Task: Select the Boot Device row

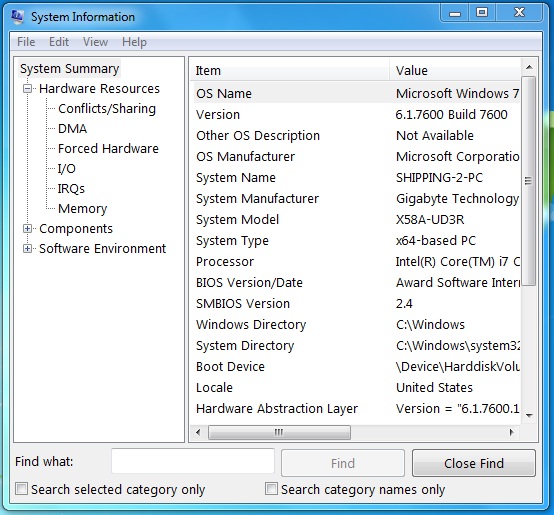Action: (x=357, y=367)
